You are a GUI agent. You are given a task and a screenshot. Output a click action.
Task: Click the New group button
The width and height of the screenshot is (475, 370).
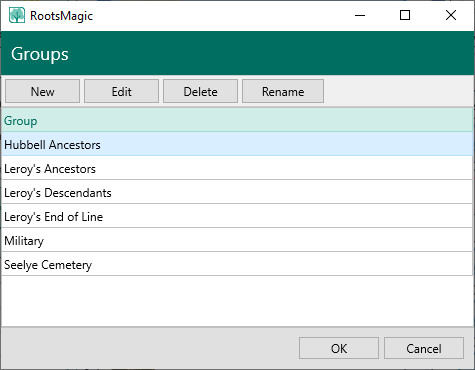[x=42, y=91]
